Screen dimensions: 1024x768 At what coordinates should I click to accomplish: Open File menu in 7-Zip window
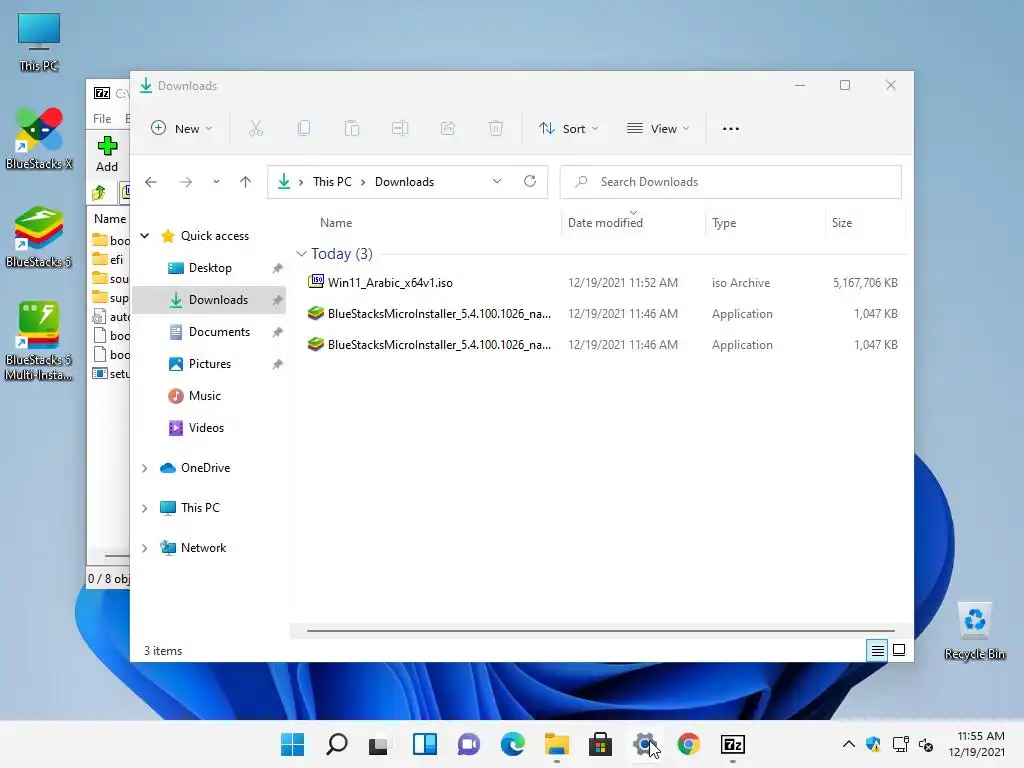pyautogui.click(x=102, y=119)
